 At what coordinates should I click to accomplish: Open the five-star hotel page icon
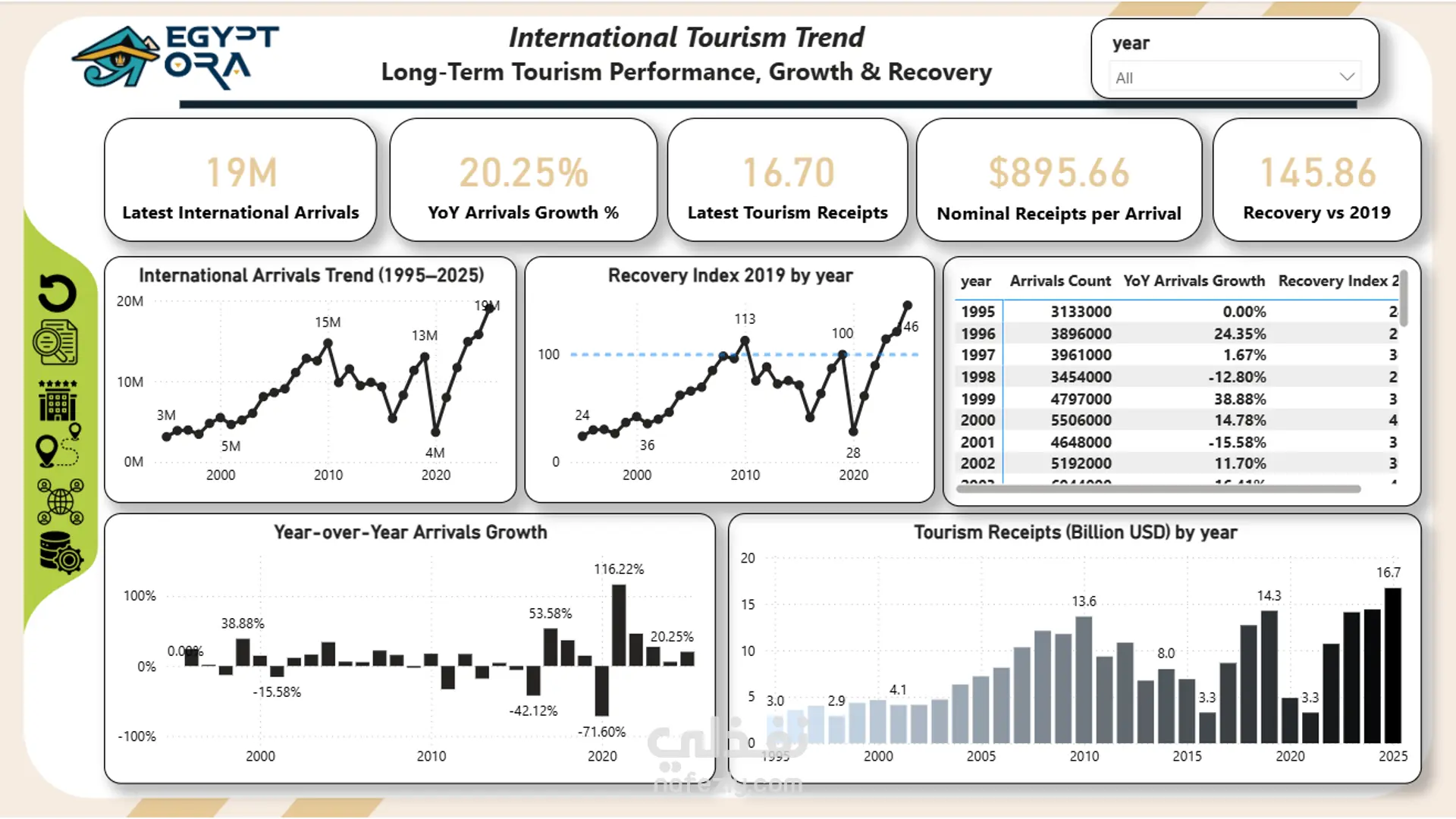click(58, 400)
